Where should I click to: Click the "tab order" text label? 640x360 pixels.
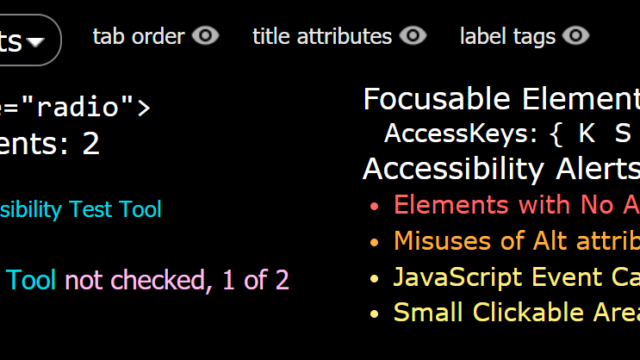coord(138,37)
